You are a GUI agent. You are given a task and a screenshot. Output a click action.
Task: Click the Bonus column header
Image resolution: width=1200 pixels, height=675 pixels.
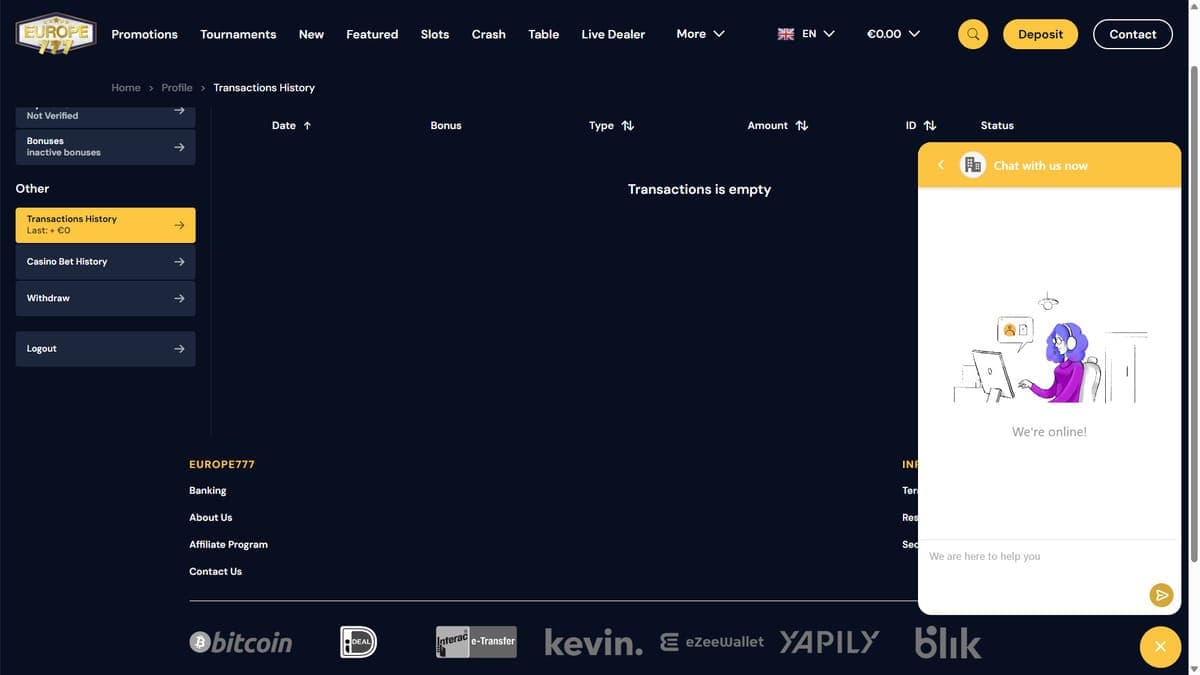(x=446, y=126)
